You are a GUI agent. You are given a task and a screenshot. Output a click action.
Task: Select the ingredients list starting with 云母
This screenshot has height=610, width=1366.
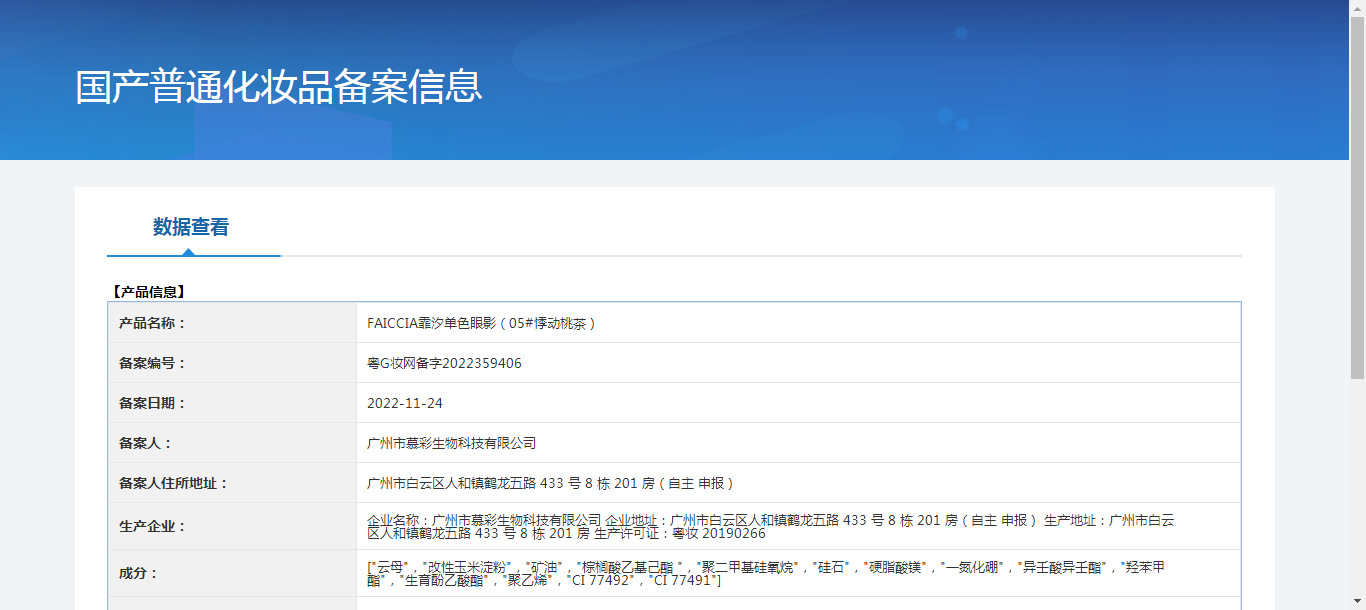766,573
